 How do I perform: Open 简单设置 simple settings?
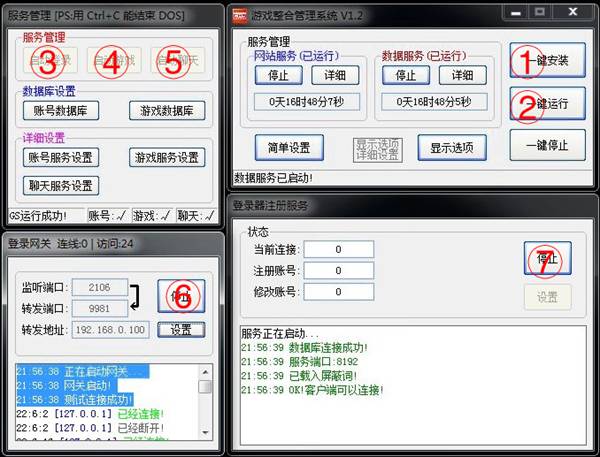[289, 147]
